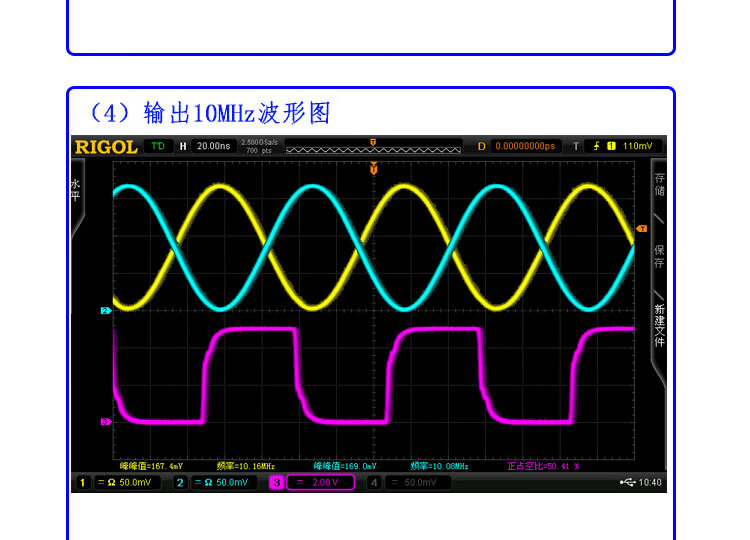Click the green T'D trigger status indicator
The height and width of the screenshot is (540, 750).
click(157, 146)
